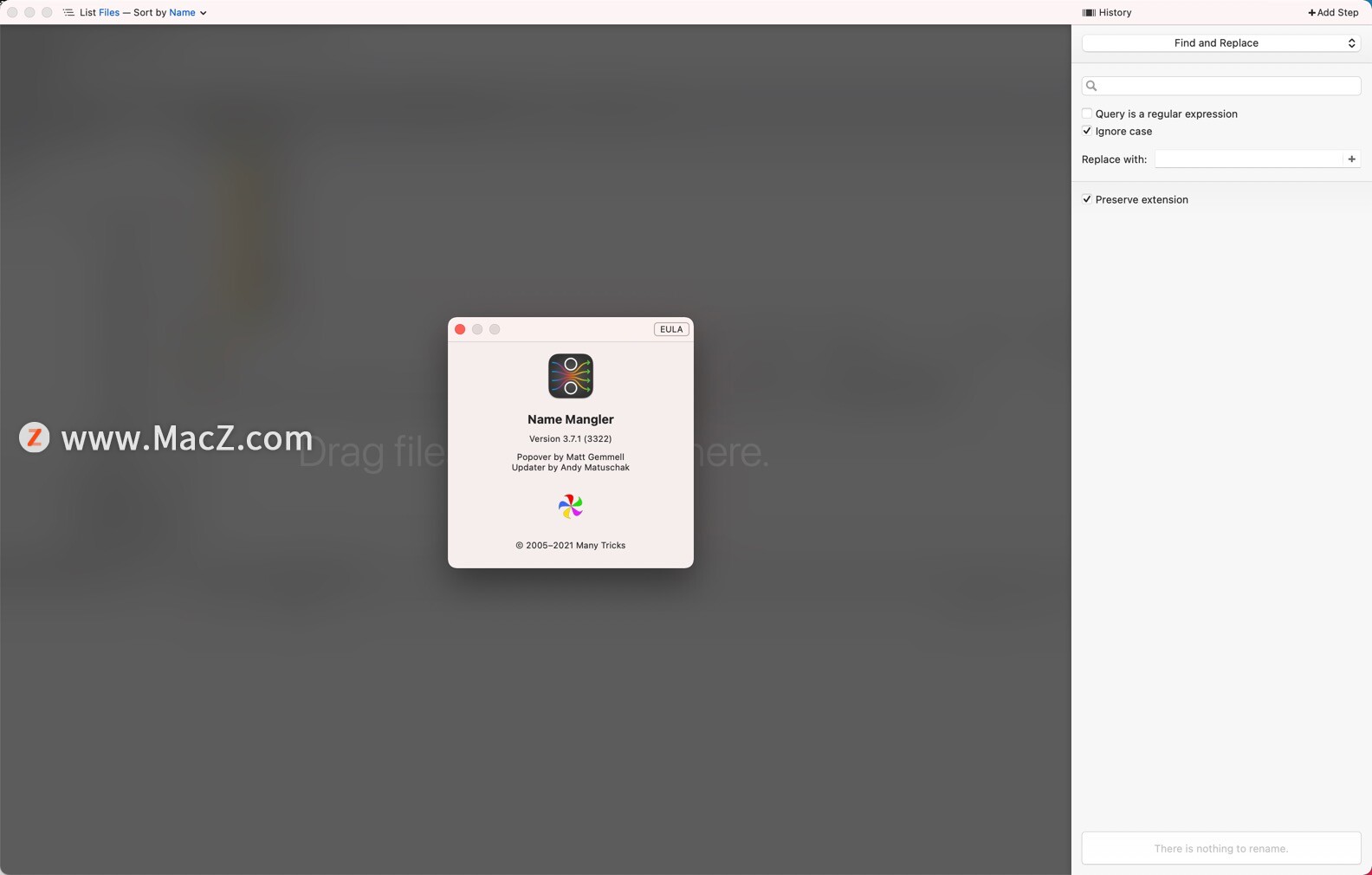Click the Name Mangler title in About window
This screenshot has height=875, width=1372.
(571, 419)
